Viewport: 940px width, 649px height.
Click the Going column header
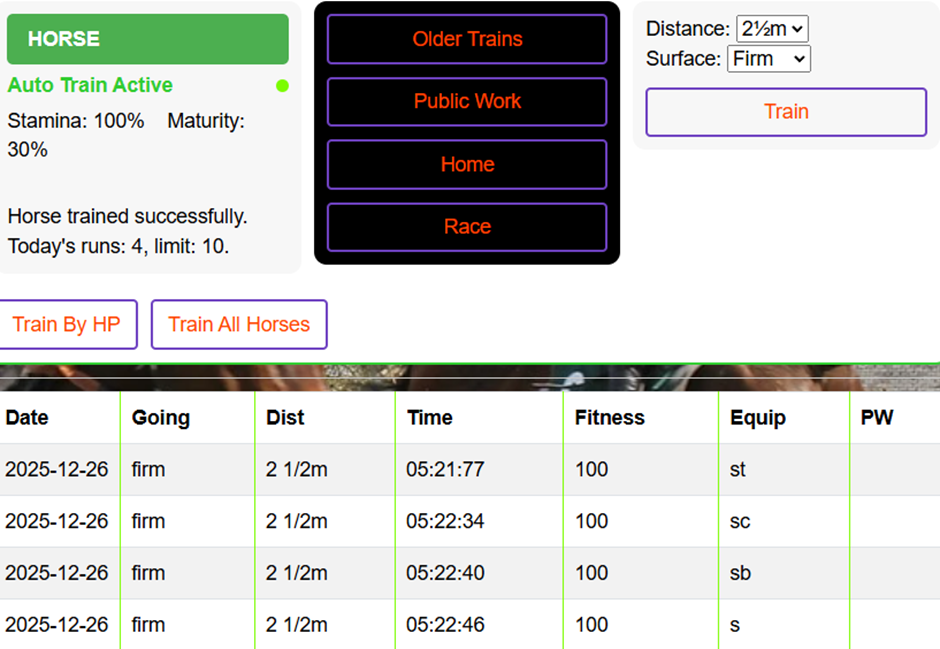click(x=161, y=418)
